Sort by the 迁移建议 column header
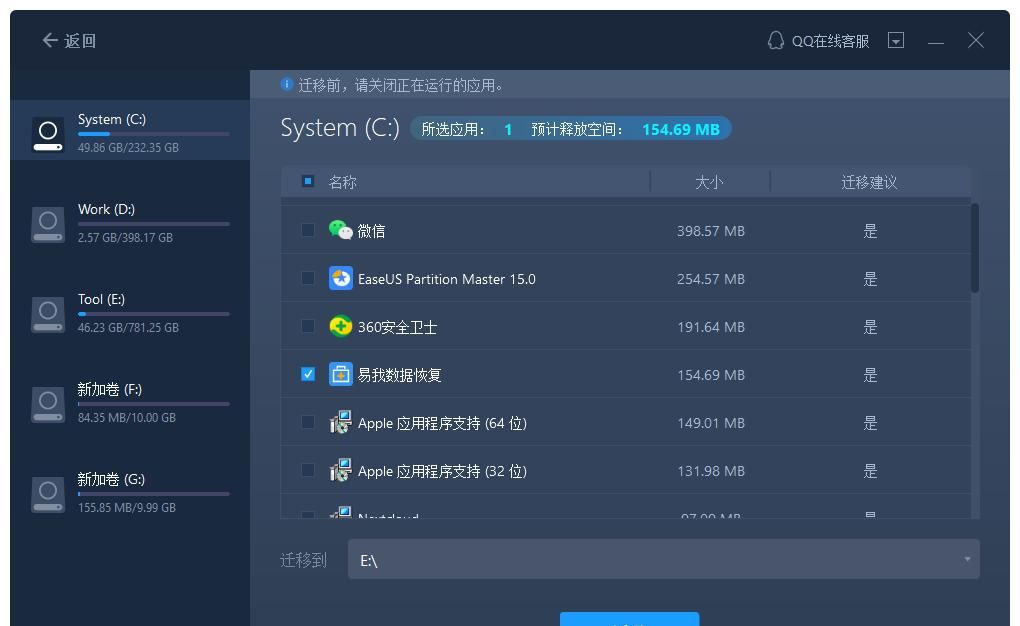Screen dimensions: 1020x626 [869, 182]
